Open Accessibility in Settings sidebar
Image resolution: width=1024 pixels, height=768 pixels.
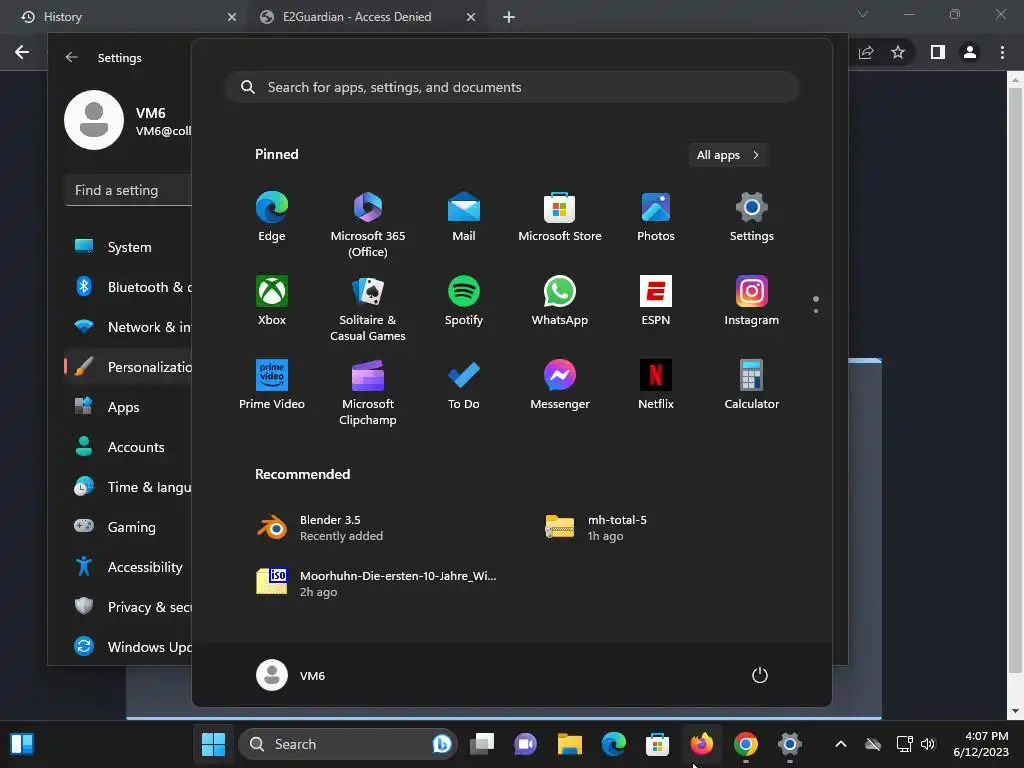(x=129, y=567)
